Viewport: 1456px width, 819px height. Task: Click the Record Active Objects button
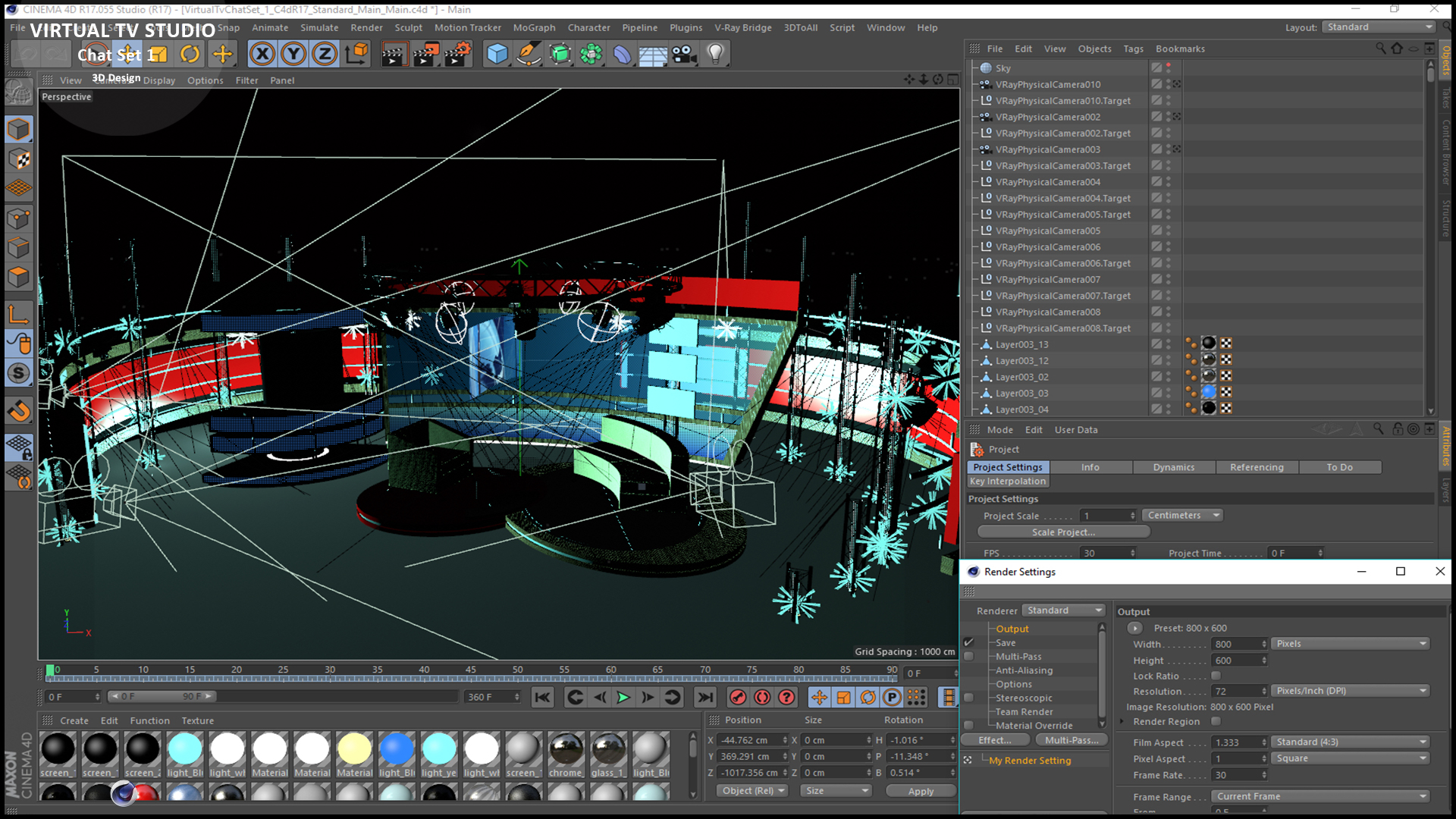(738, 697)
